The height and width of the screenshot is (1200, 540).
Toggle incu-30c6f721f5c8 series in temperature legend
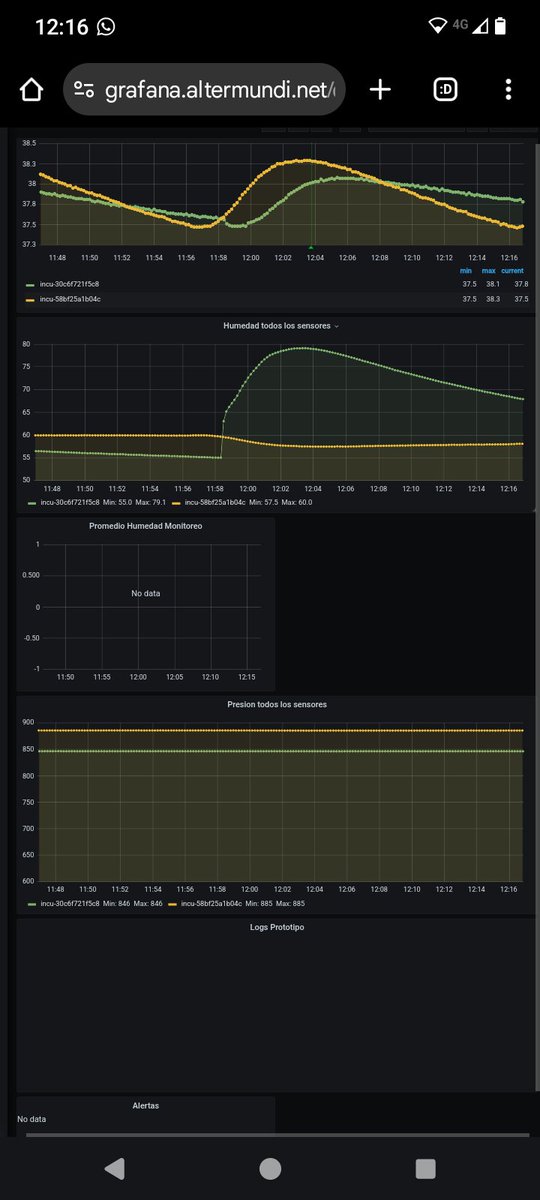70,284
